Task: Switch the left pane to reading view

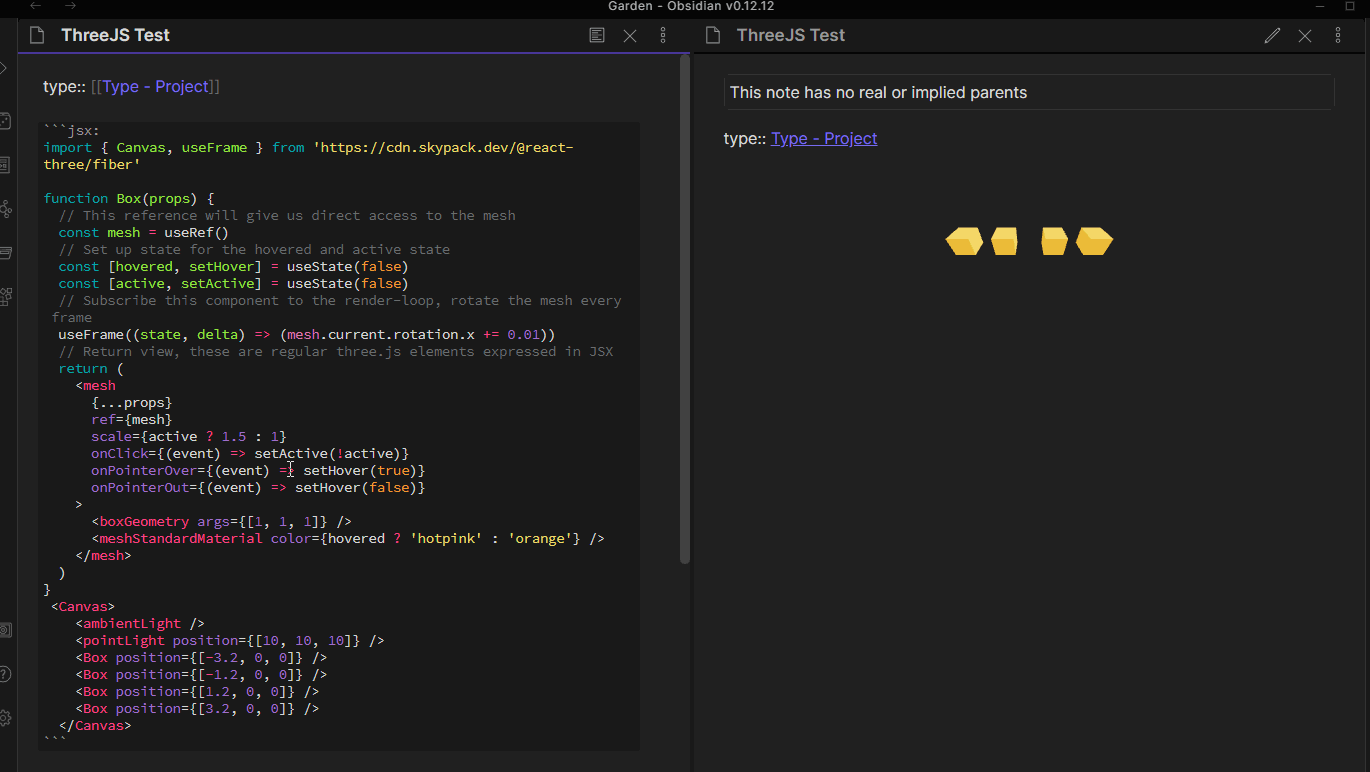Action: (x=596, y=34)
